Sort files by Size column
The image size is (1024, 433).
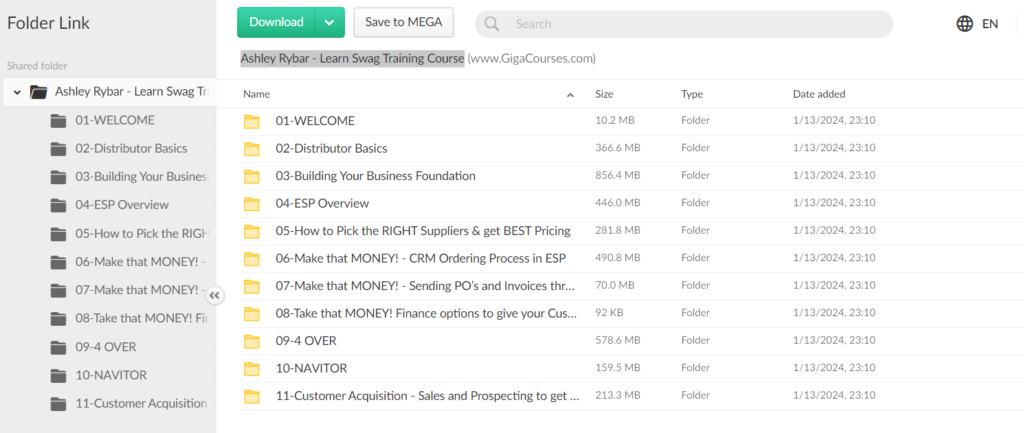tap(604, 94)
